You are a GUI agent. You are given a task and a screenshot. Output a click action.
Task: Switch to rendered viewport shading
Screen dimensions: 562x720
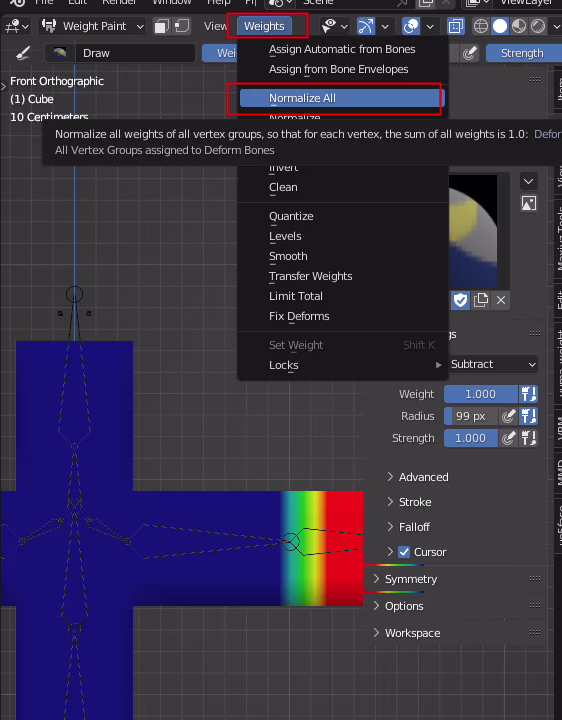pos(538,26)
